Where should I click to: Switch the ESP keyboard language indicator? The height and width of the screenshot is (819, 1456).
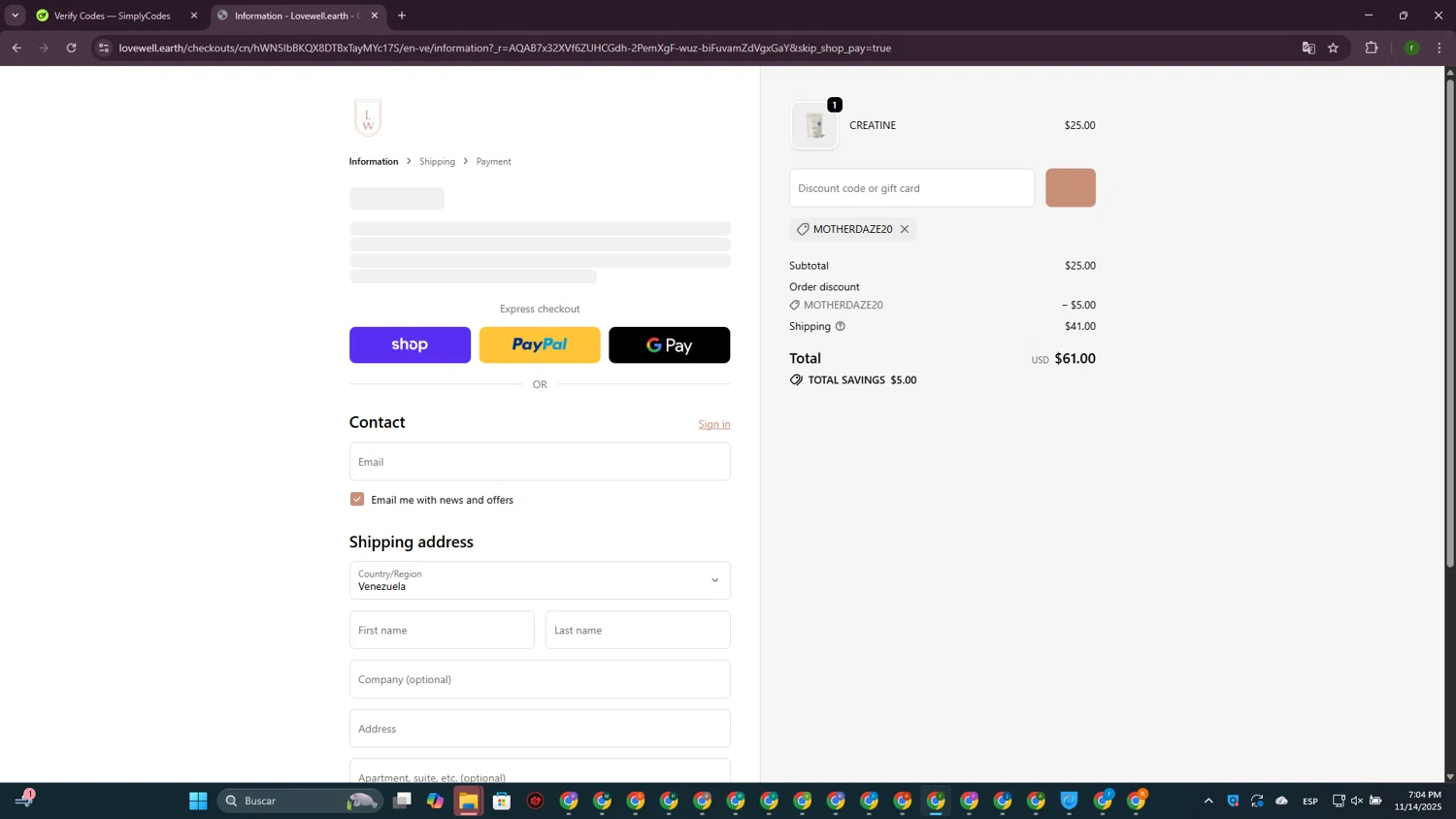coord(1310,801)
